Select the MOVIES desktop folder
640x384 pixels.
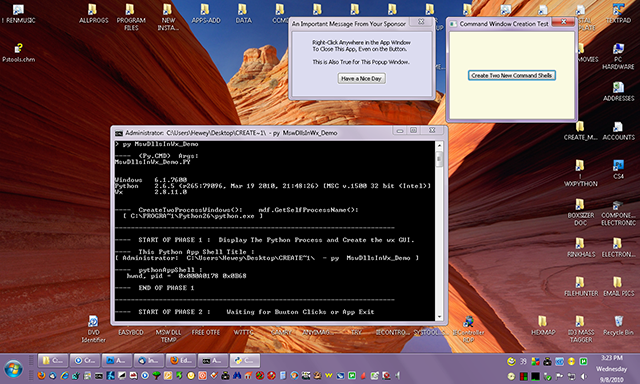click(588, 53)
